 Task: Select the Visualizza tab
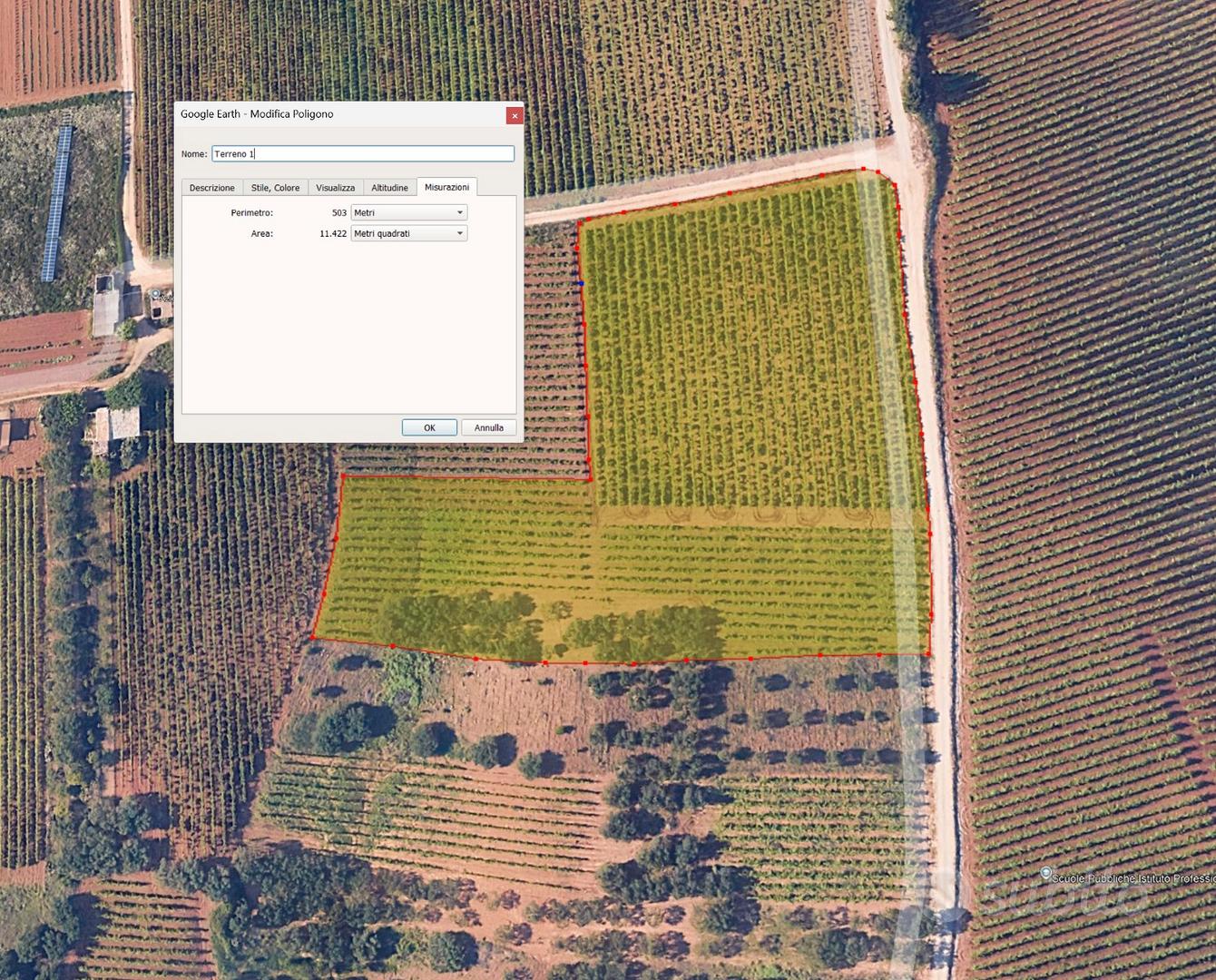(x=335, y=188)
